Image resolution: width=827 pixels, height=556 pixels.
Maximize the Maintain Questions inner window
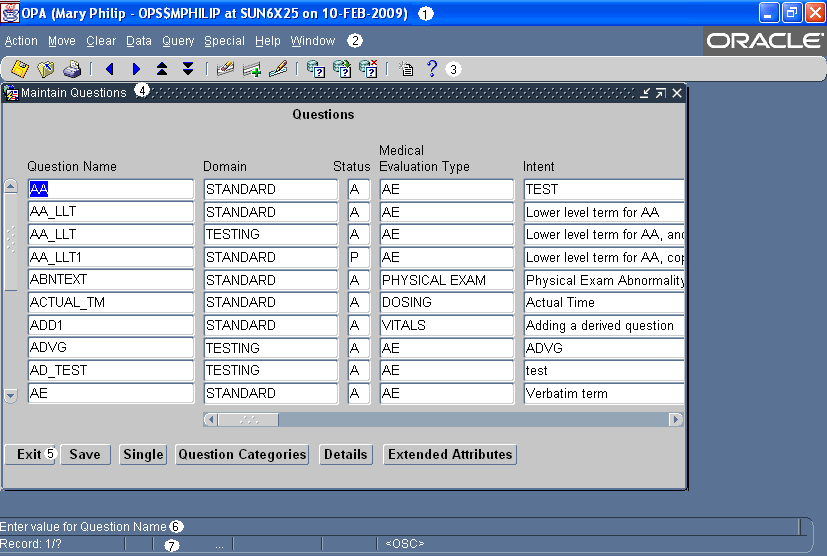(x=661, y=93)
